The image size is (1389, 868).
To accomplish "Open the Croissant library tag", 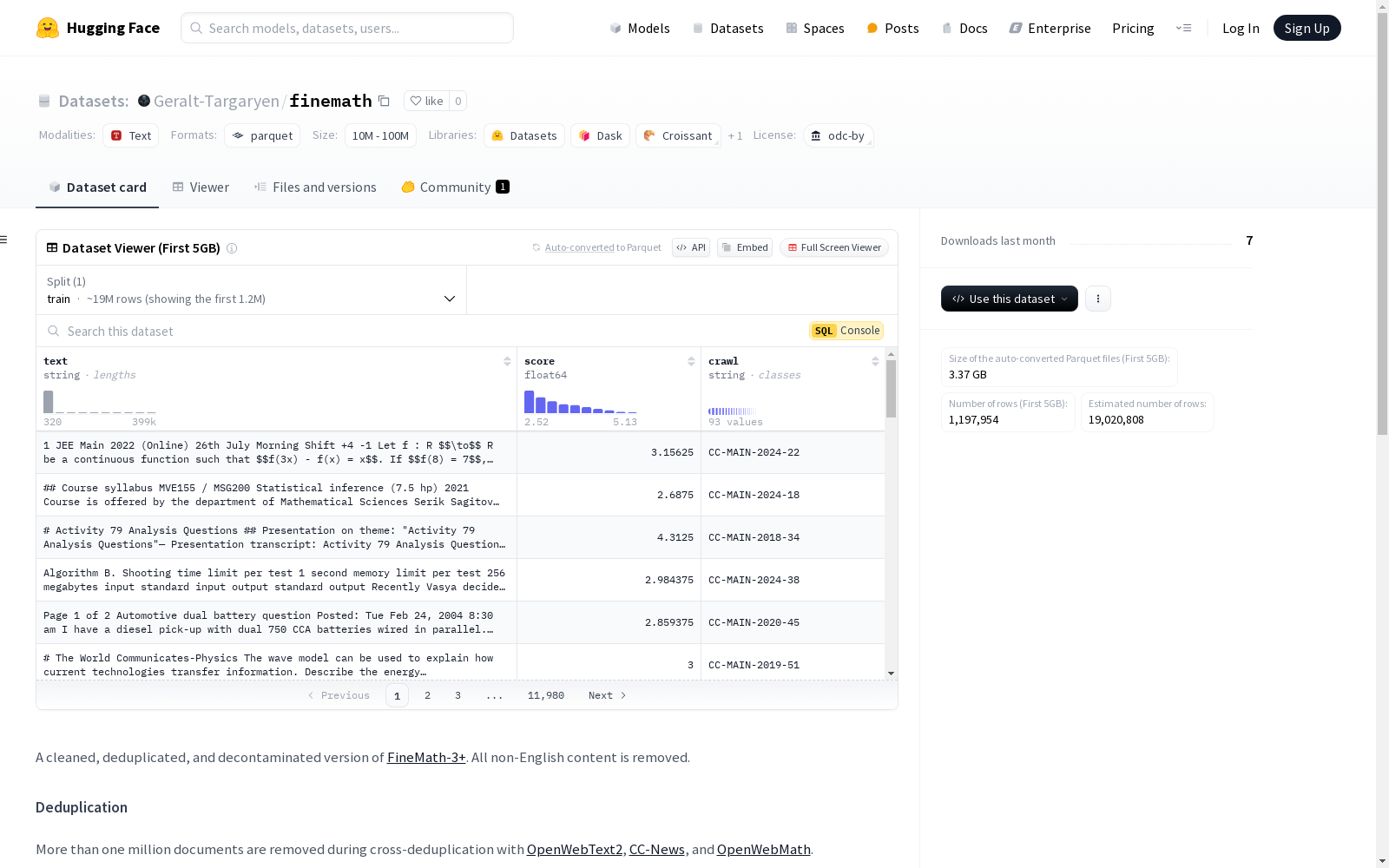I will [x=678, y=135].
